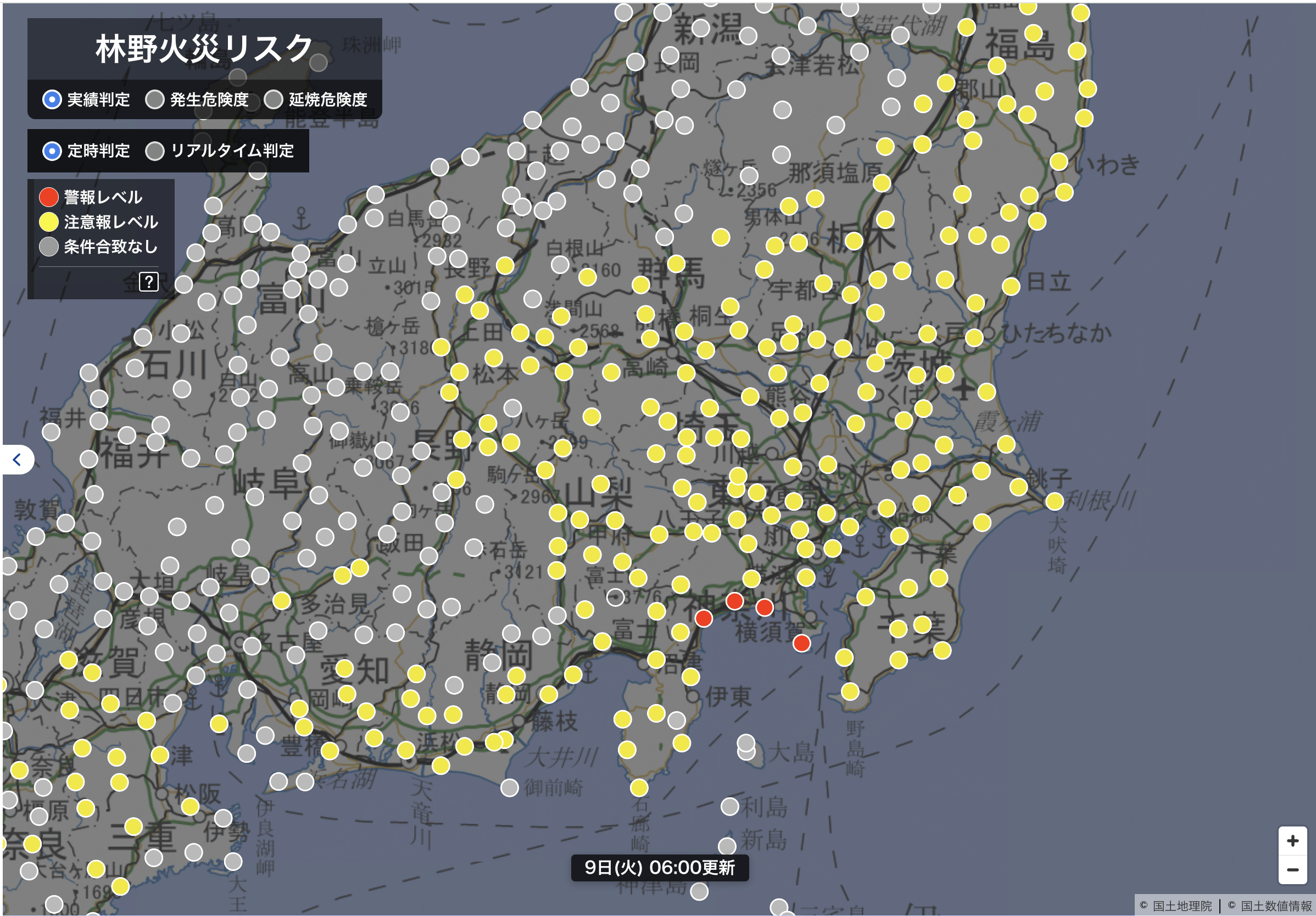Viewport: 1316px width, 916px height.
Task: Click the red legend swatch 警報レベル
Action: [49, 197]
